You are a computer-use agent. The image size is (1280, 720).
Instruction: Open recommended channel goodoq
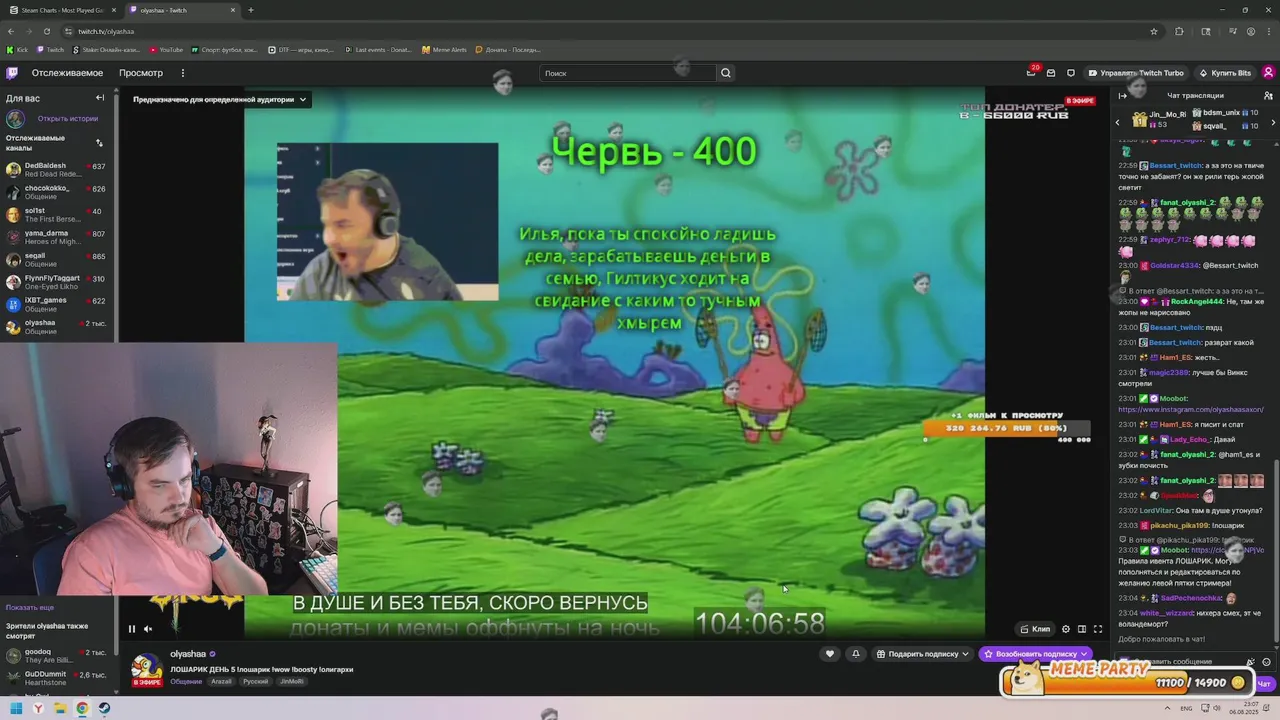click(x=58, y=655)
